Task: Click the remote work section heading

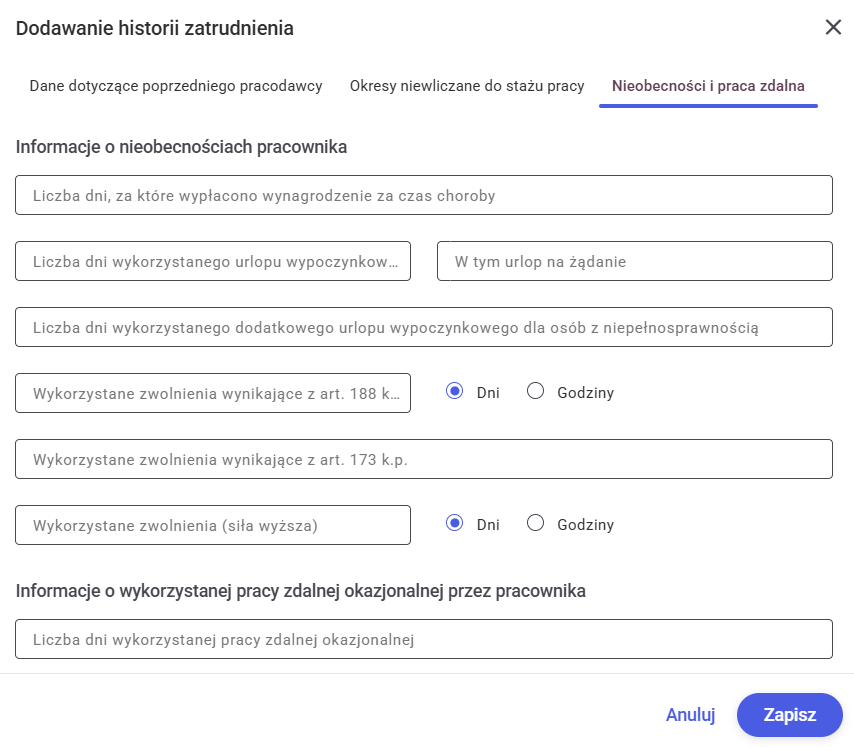Action: [x=300, y=591]
